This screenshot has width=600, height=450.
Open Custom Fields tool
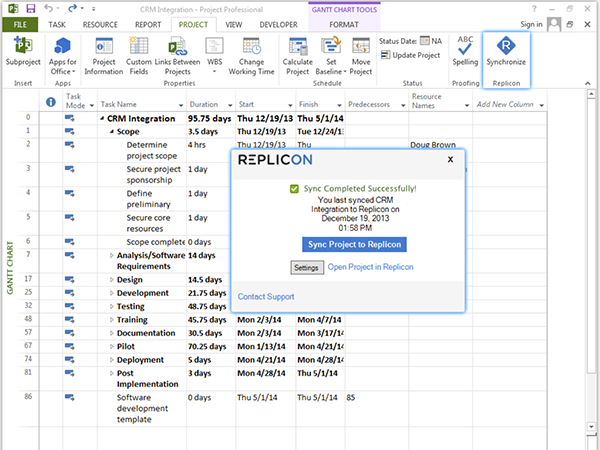pyautogui.click(x=139, y=56)
